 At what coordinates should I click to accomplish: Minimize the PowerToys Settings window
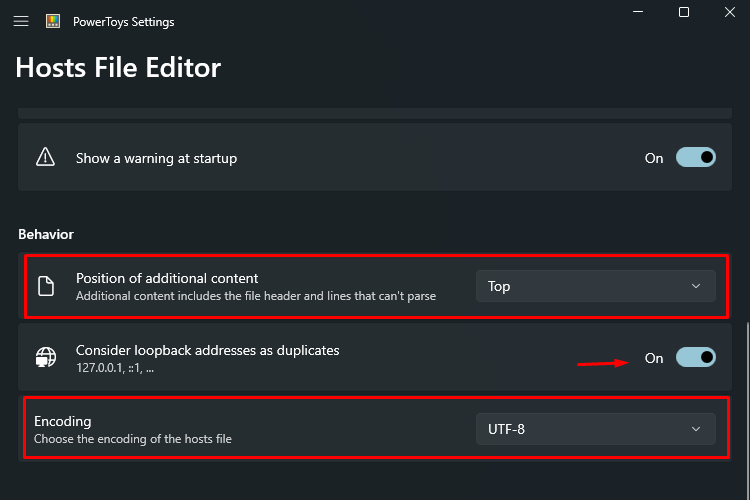(638, 12)
